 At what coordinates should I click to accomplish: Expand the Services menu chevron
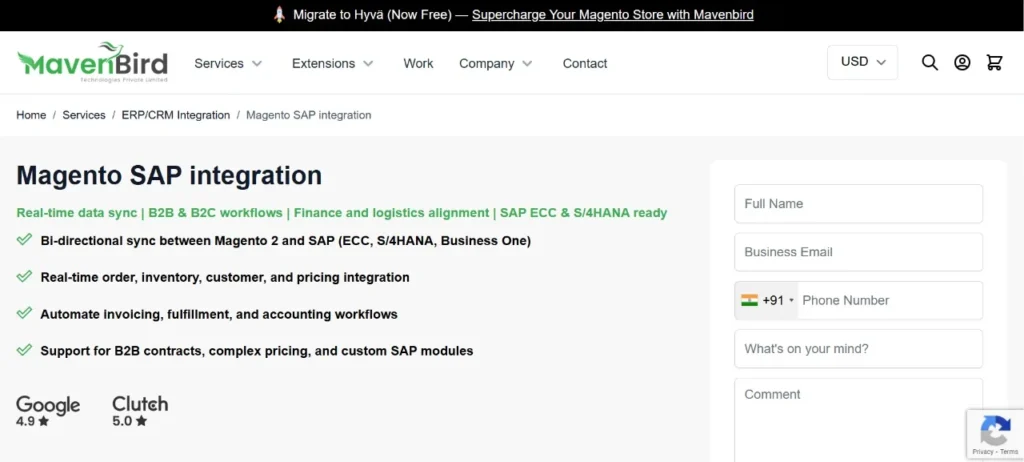(257, 63)
